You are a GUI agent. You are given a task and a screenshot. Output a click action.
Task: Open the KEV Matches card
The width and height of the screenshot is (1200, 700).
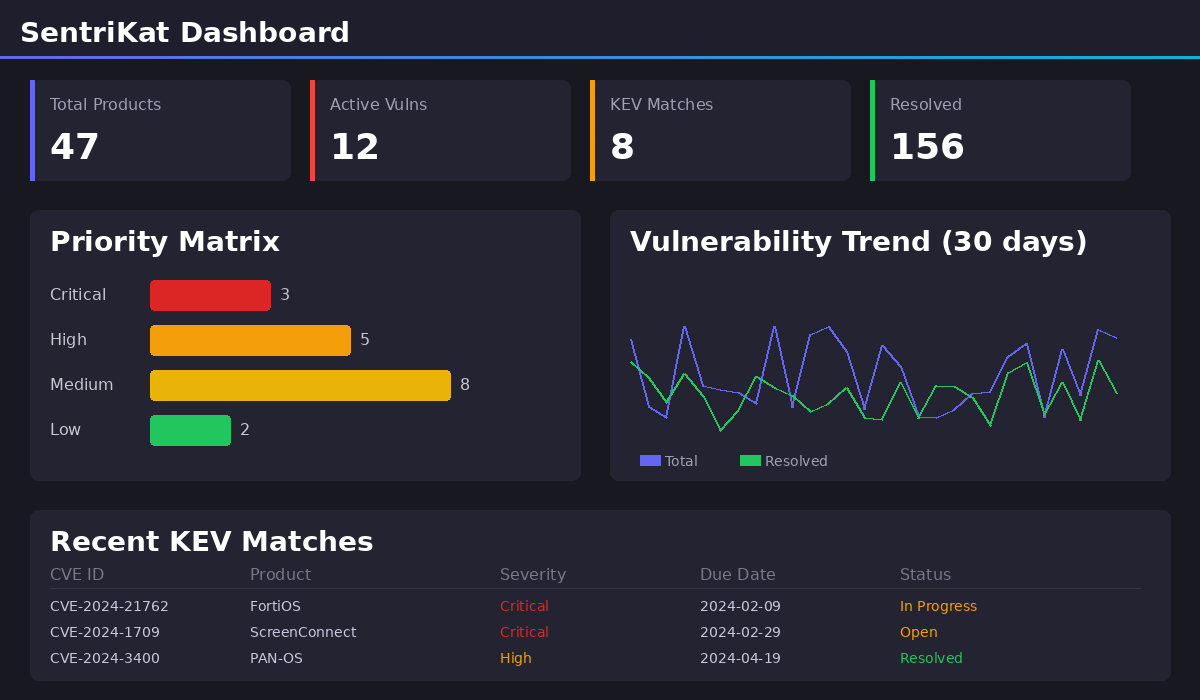click(720, 131)
